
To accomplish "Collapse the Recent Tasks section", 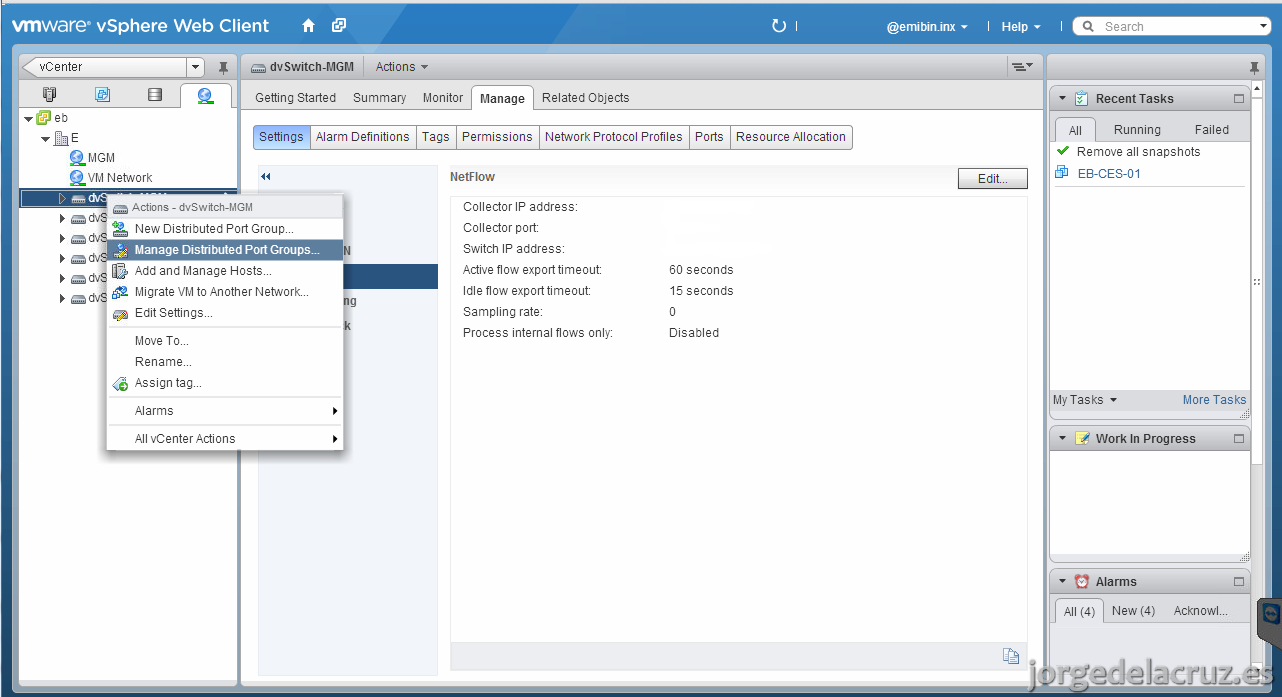I will tap(1062, 99).
